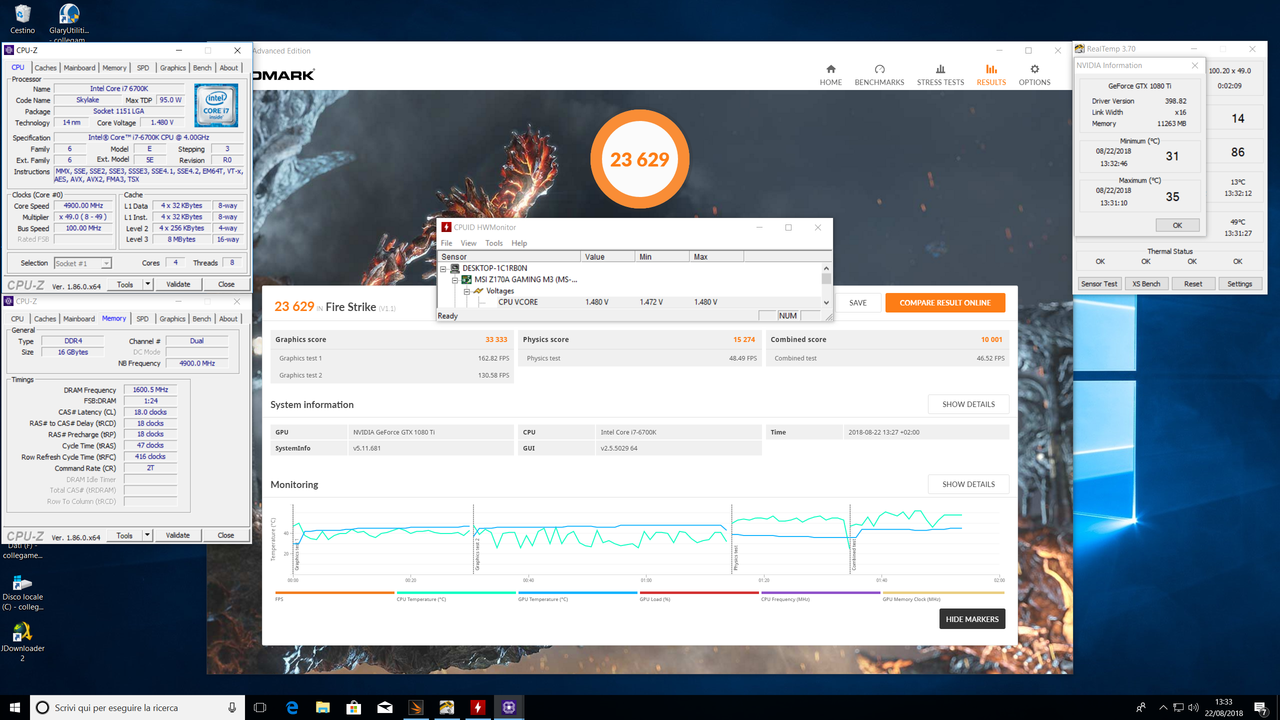Click Reset button in RealTemp

pyautogui.click(x=1193, y=284)
